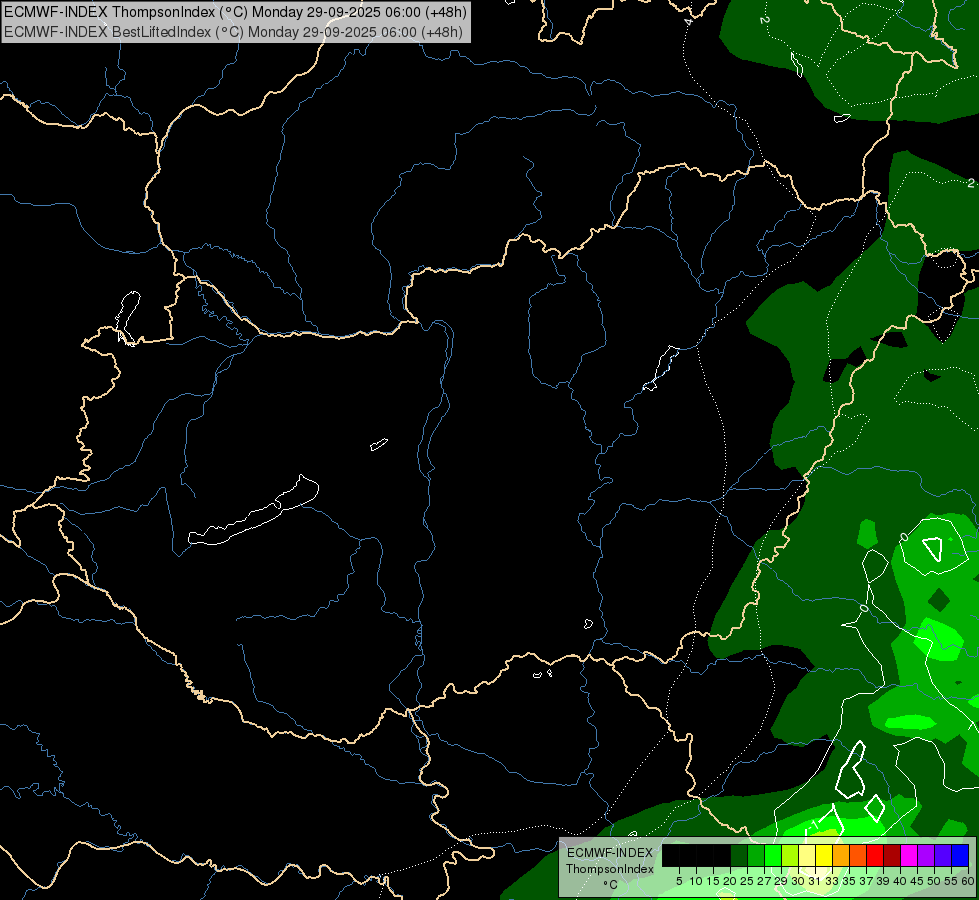Click legend scale value 25
The image size is (979, 900).
click(x=747, y=881)
